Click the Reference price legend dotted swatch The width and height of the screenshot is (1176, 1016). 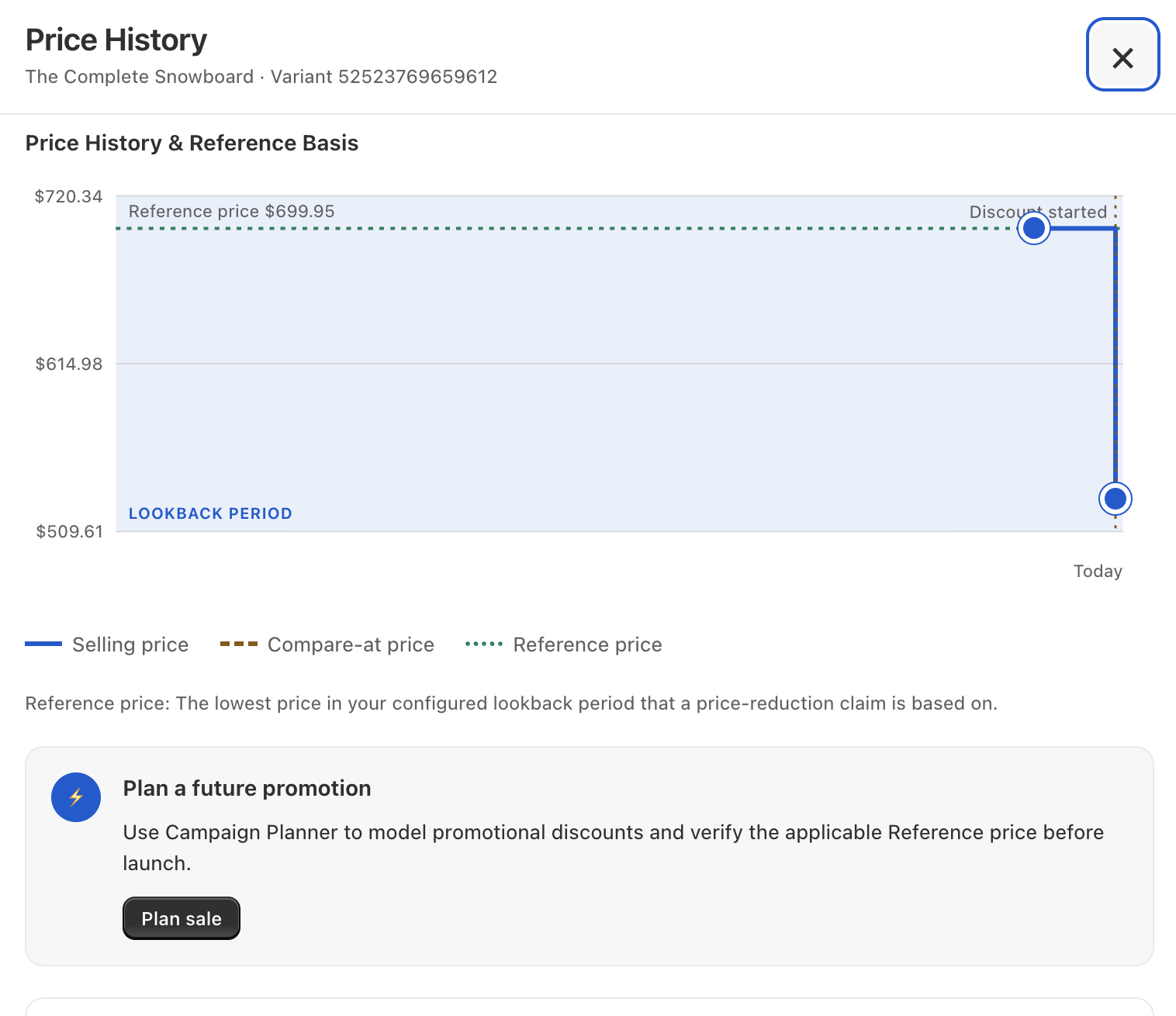[x=484, y=645]
